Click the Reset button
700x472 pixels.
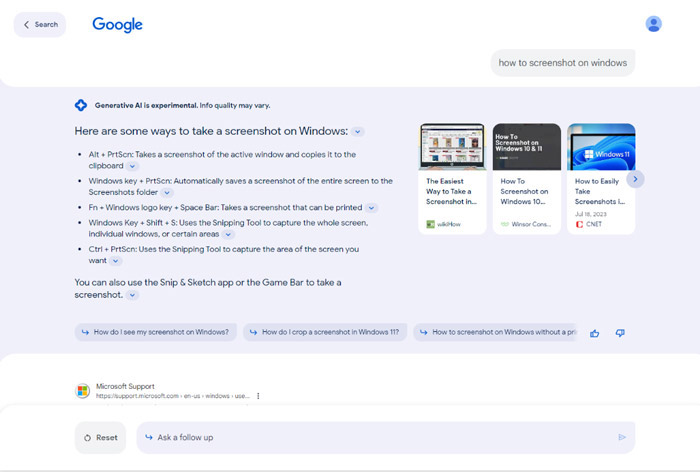tap(100, 438)
